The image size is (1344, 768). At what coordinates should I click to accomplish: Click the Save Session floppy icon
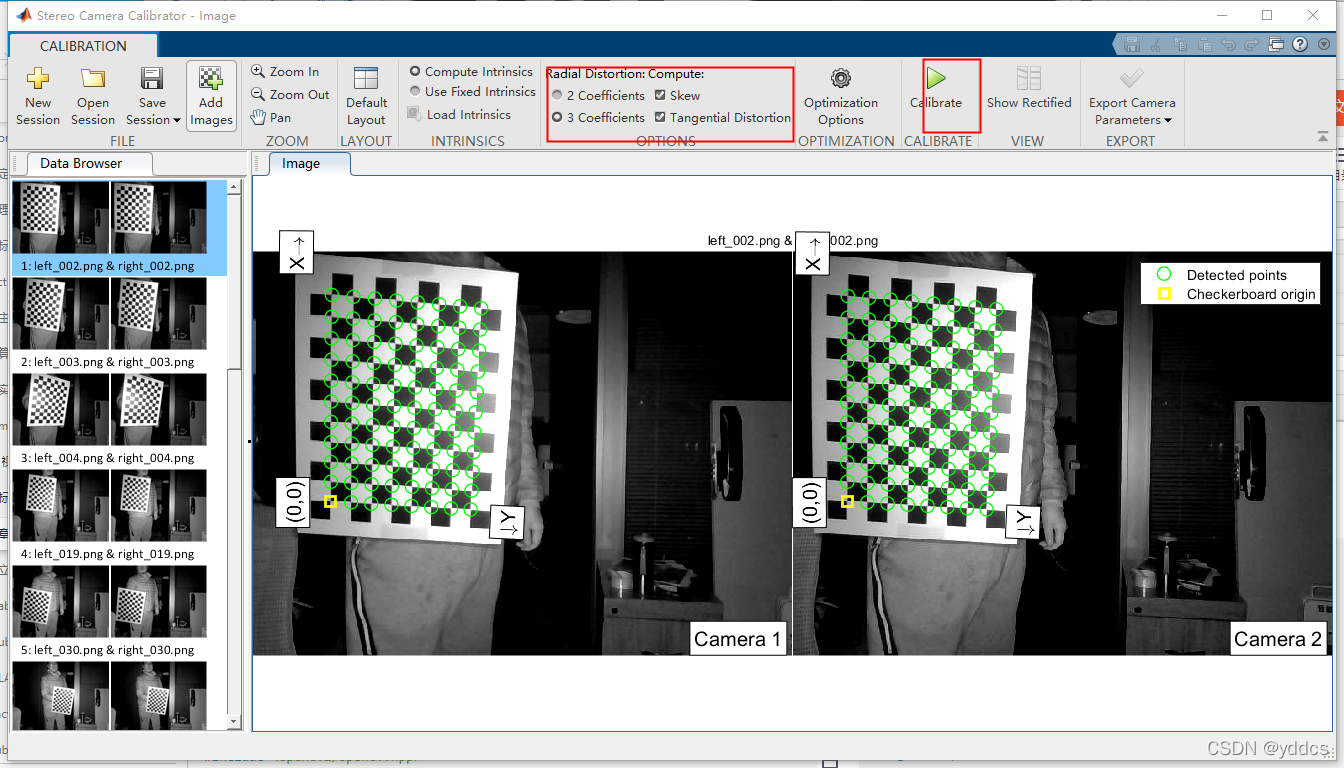[152, 79]
